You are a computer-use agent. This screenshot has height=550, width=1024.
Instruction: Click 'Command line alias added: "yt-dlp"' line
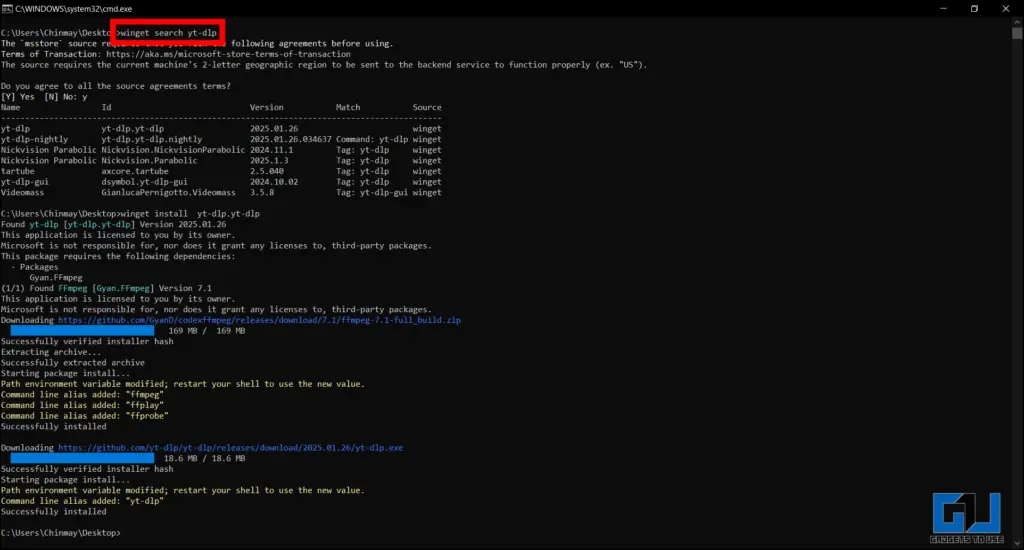click(x=82, y=501)
